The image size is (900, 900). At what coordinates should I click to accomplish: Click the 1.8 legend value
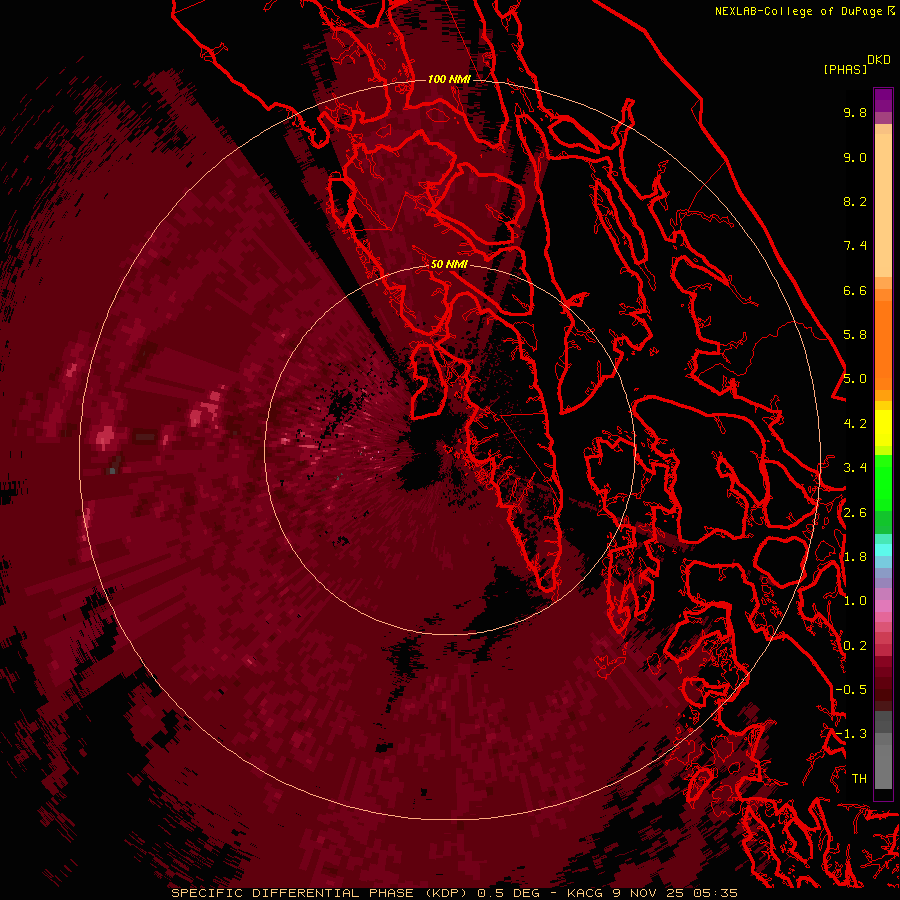[x=855, y=557]
